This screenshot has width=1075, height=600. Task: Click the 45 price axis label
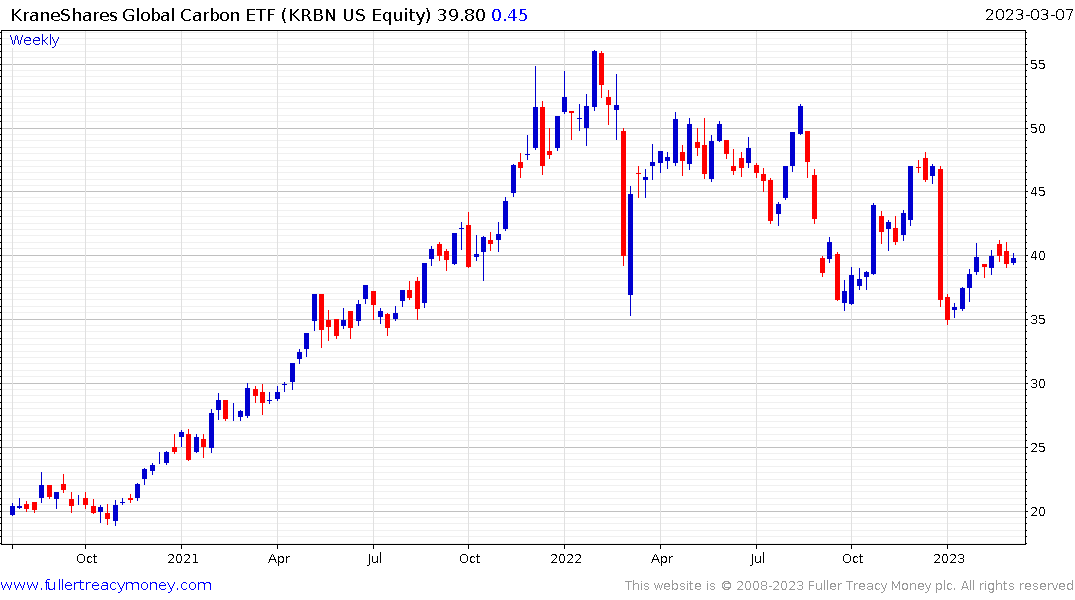click(1037, 192)
